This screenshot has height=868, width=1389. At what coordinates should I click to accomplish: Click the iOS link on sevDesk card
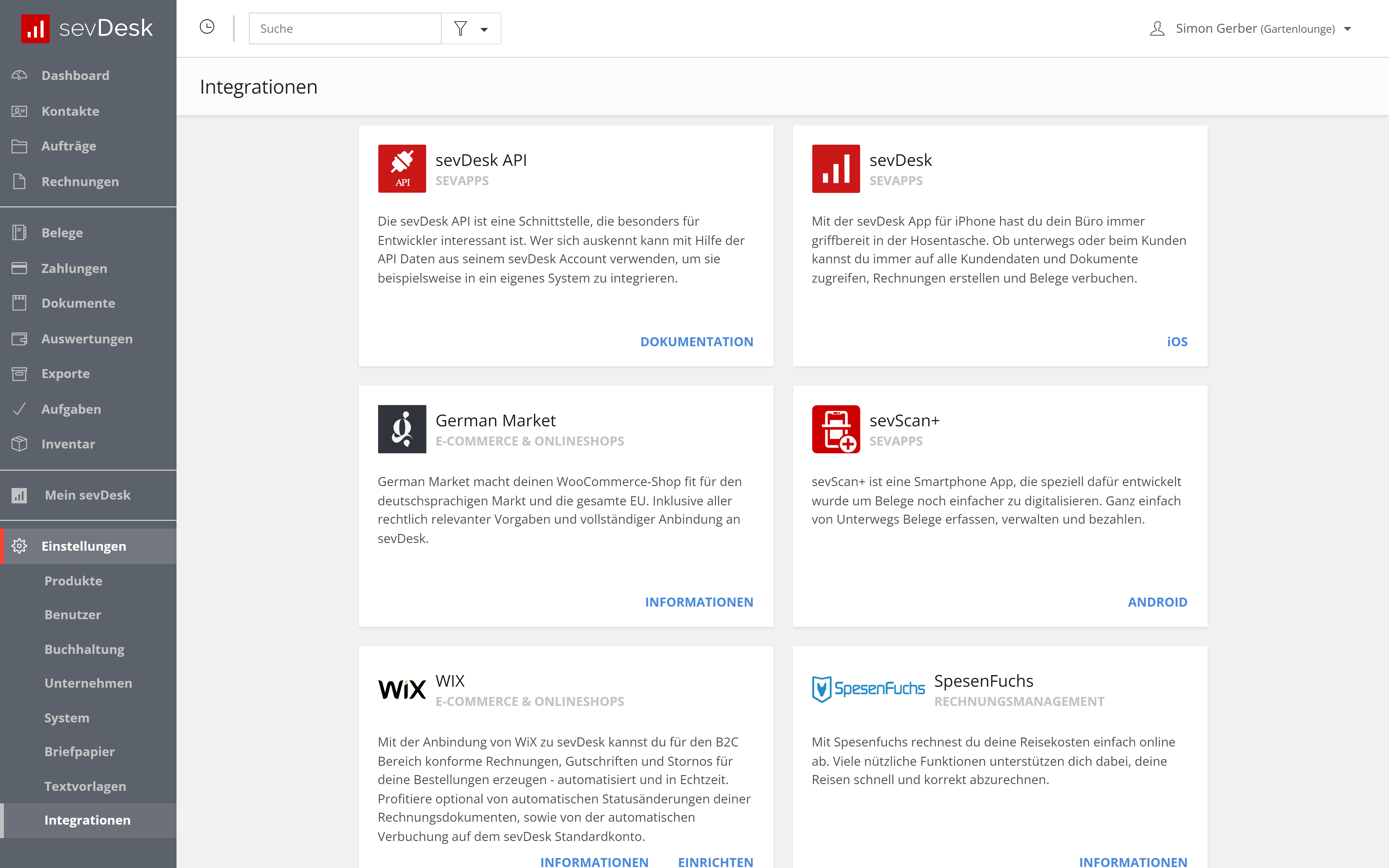coord(1177,341)
